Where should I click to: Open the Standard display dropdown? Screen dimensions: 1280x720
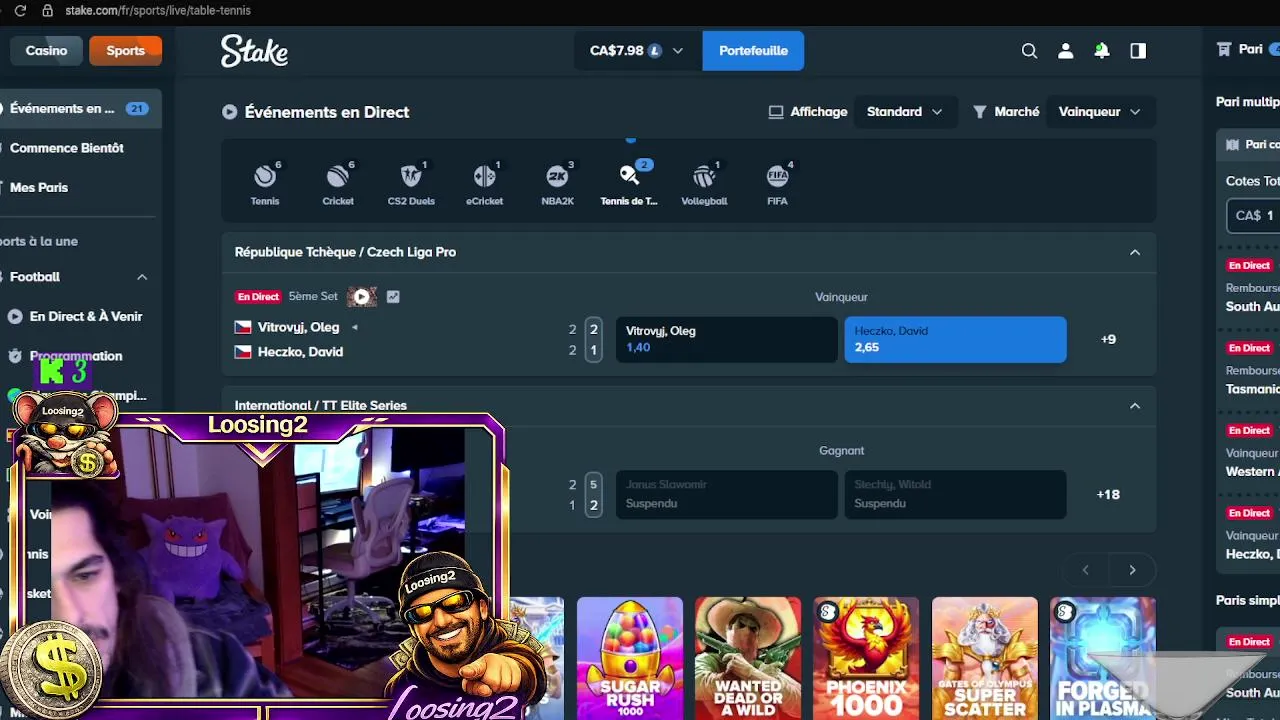(905, 112)
